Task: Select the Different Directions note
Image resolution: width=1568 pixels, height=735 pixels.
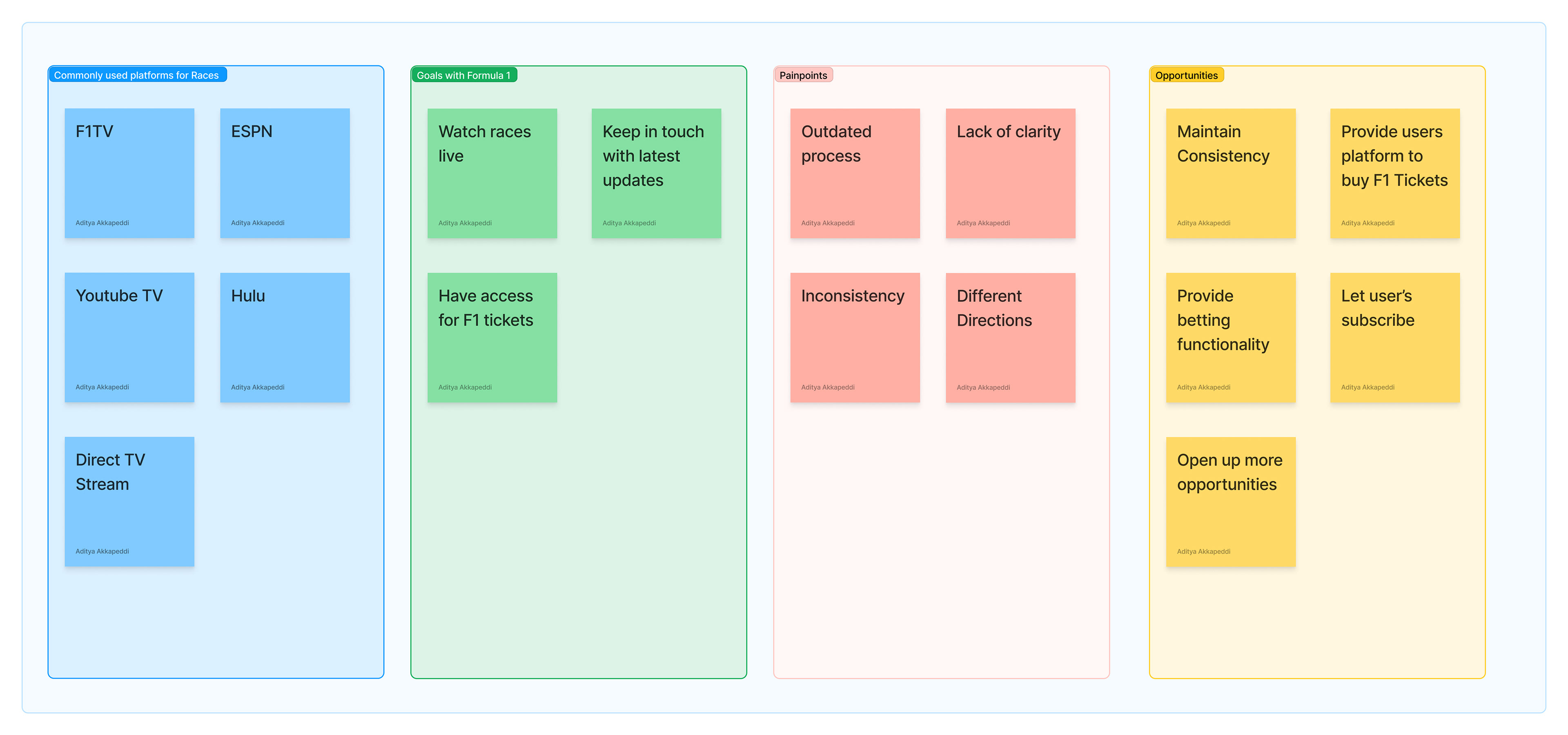Action: tap(1011, 337)
